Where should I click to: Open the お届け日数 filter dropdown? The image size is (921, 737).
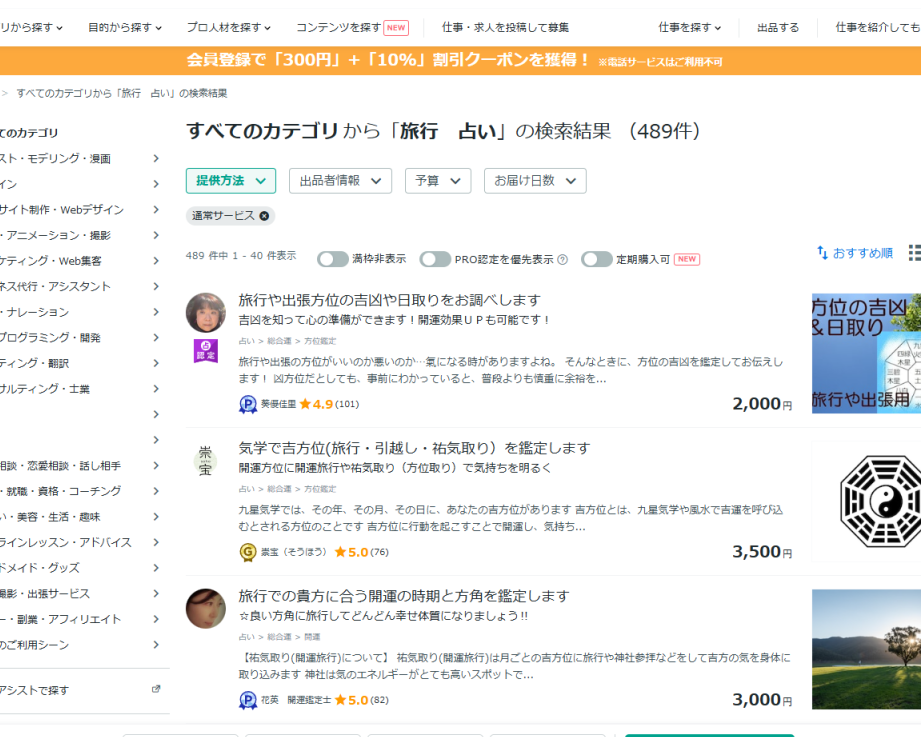(x=535, y=181)
